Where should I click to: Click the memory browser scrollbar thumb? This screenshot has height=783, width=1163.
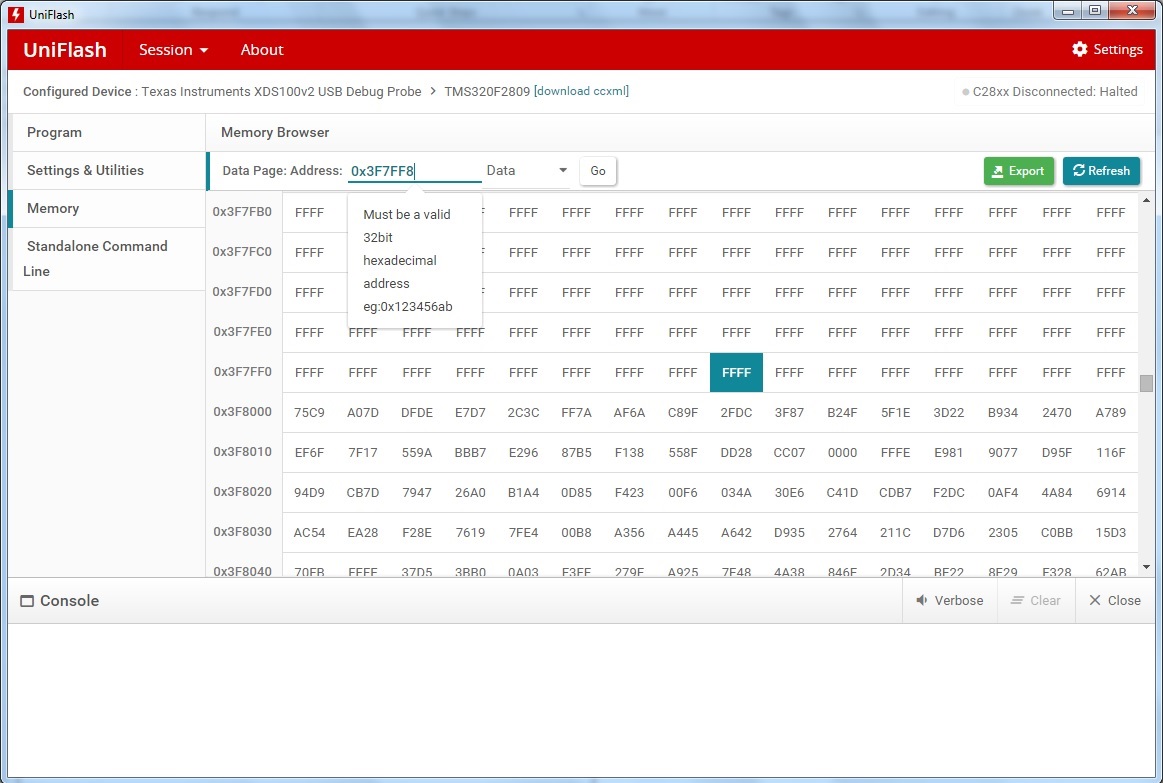tap(1146, 383)
